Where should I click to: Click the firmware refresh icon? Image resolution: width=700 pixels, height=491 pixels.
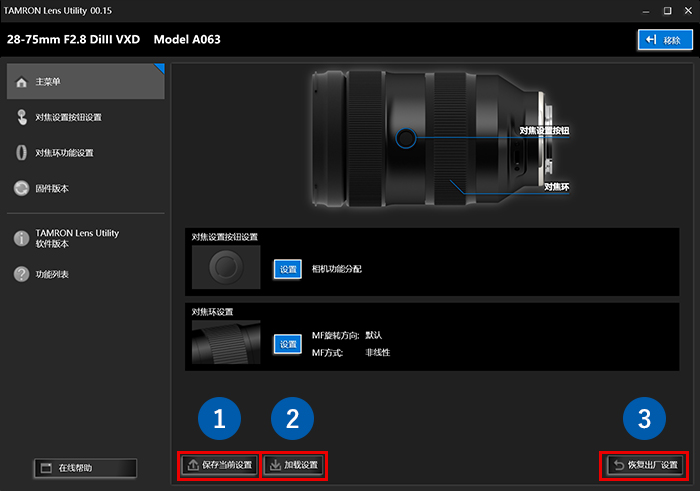[21, 188]
